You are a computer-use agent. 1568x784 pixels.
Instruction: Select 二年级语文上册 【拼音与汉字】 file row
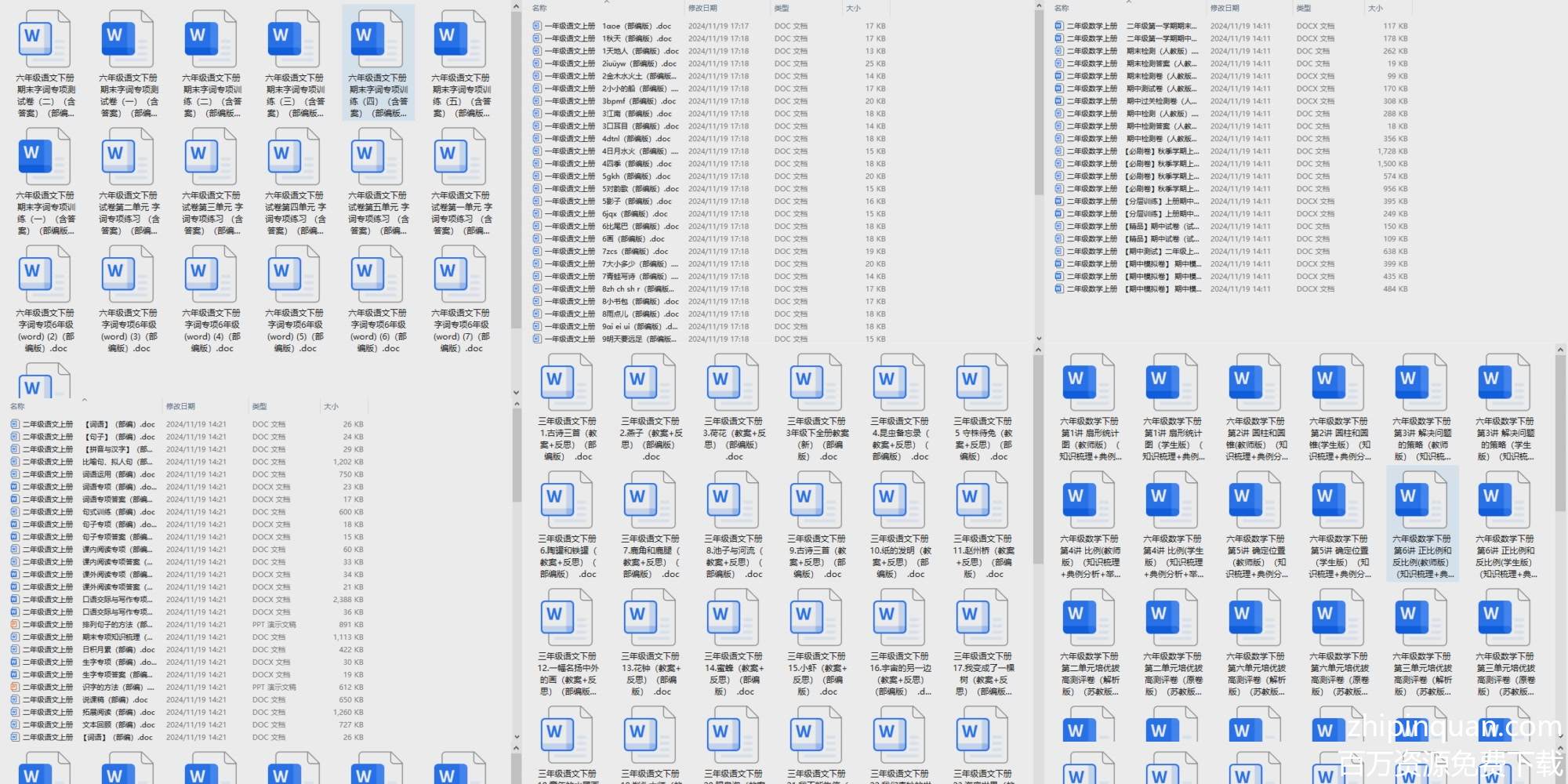(187, 449)
